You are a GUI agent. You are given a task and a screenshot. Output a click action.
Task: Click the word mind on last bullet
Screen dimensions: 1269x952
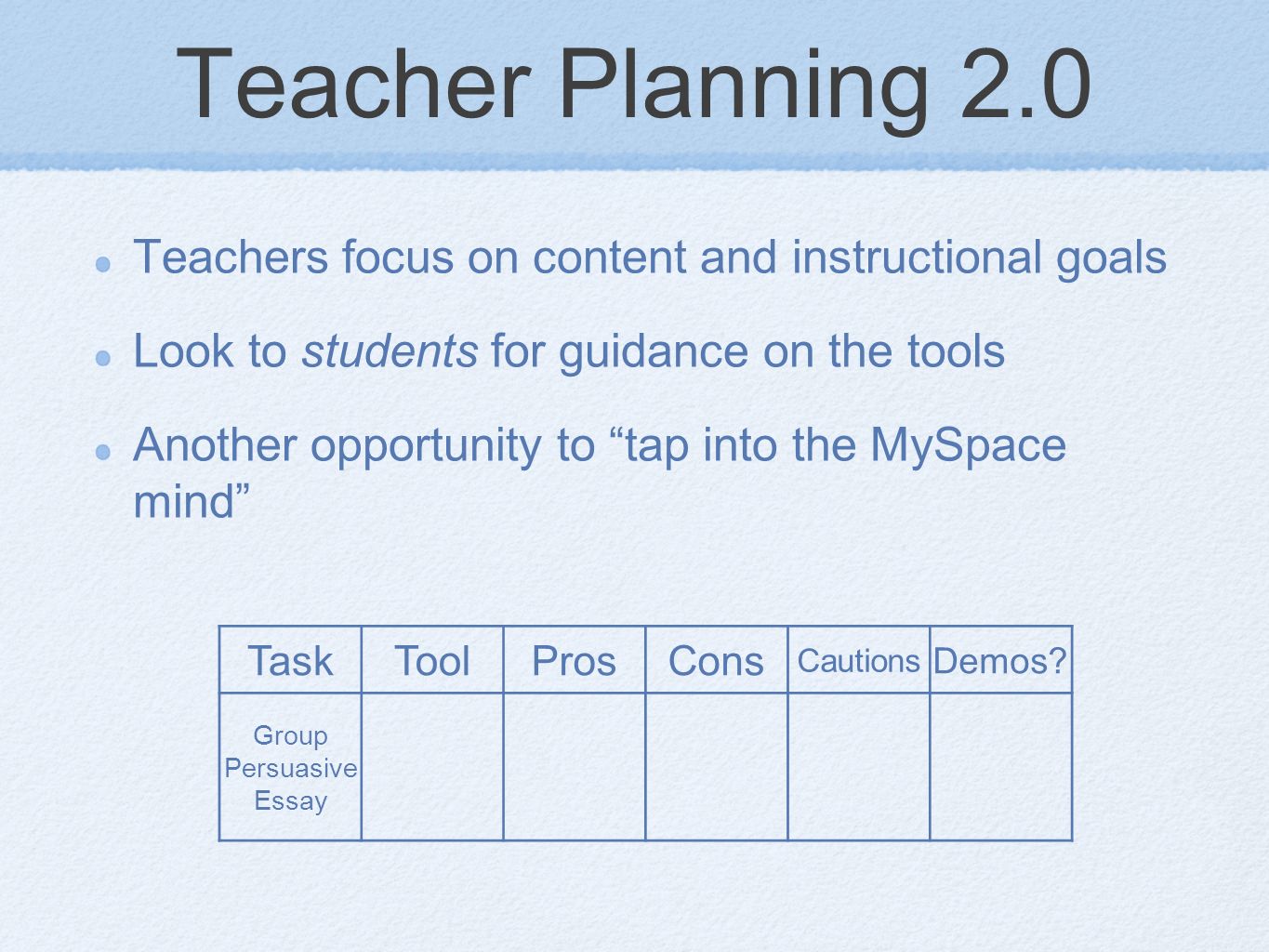click(x=192, y=501)
